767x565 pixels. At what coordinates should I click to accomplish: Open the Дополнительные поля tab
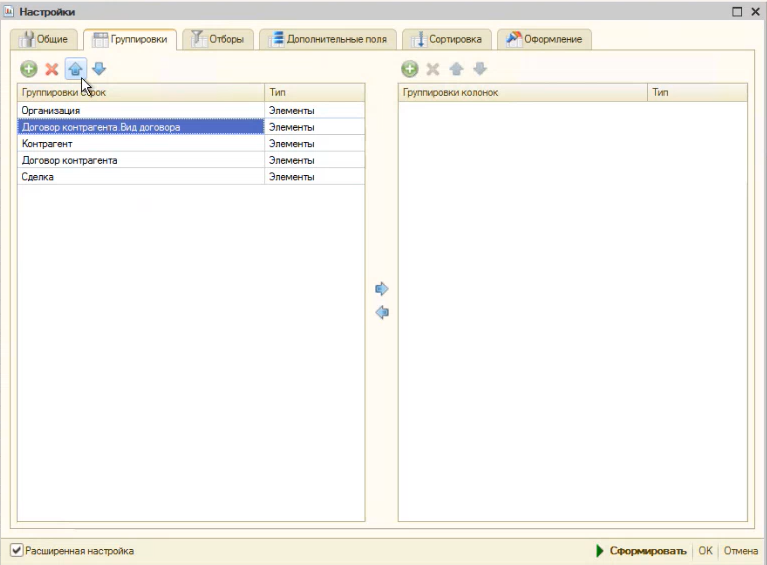pyautogui.click(x=330, y=39)
